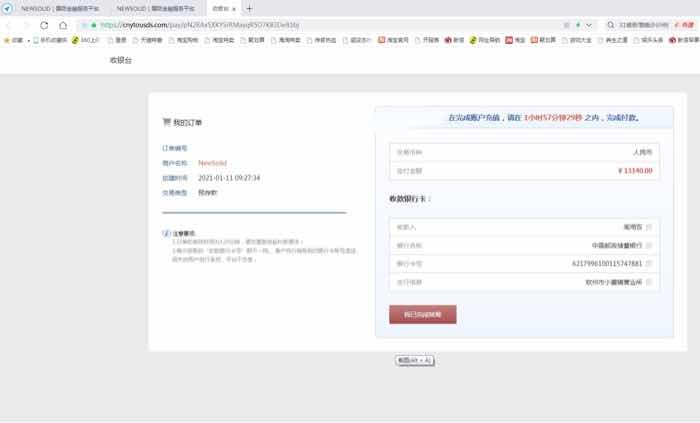Click the green padlock in address bar

(94, 25)
